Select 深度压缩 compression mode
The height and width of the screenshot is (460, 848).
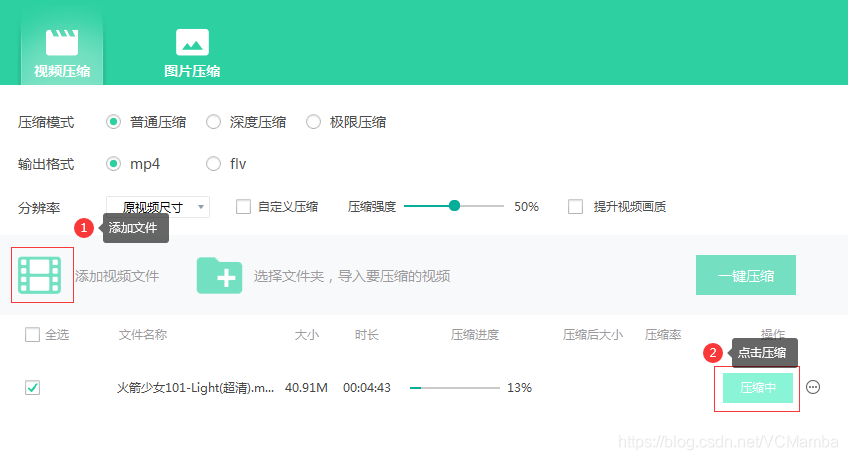[214, 122]
